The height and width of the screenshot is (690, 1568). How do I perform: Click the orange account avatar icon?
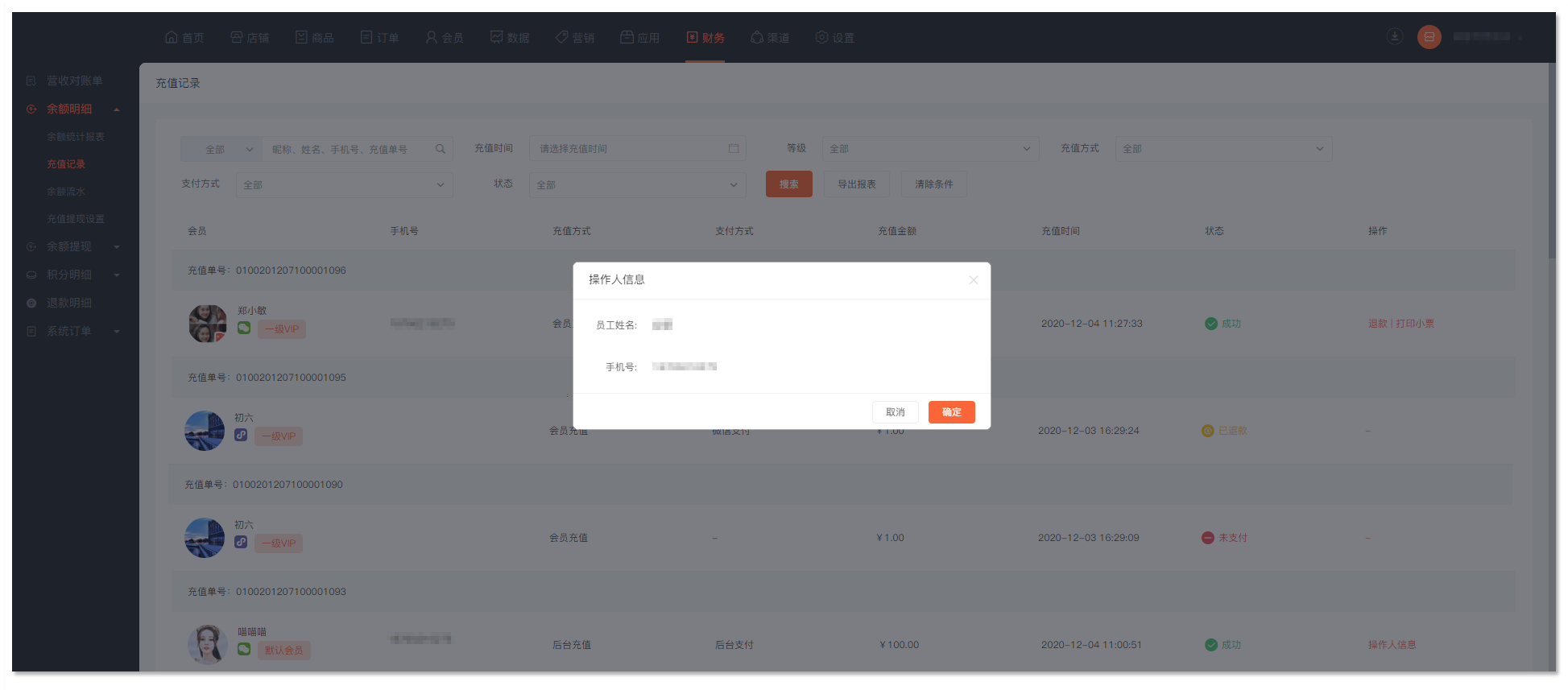click(x=1429, y=37)
